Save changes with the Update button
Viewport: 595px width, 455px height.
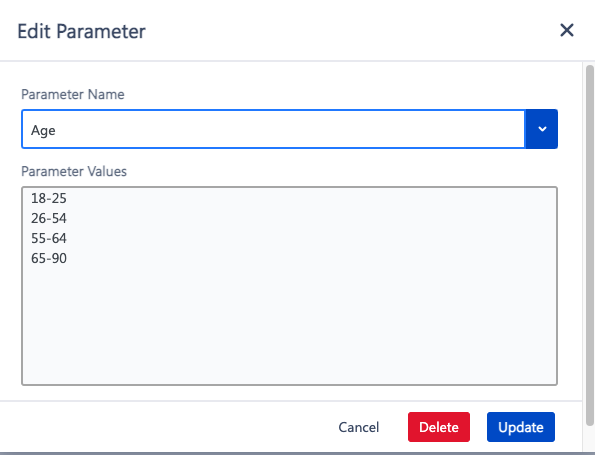[x=521, y=427]
